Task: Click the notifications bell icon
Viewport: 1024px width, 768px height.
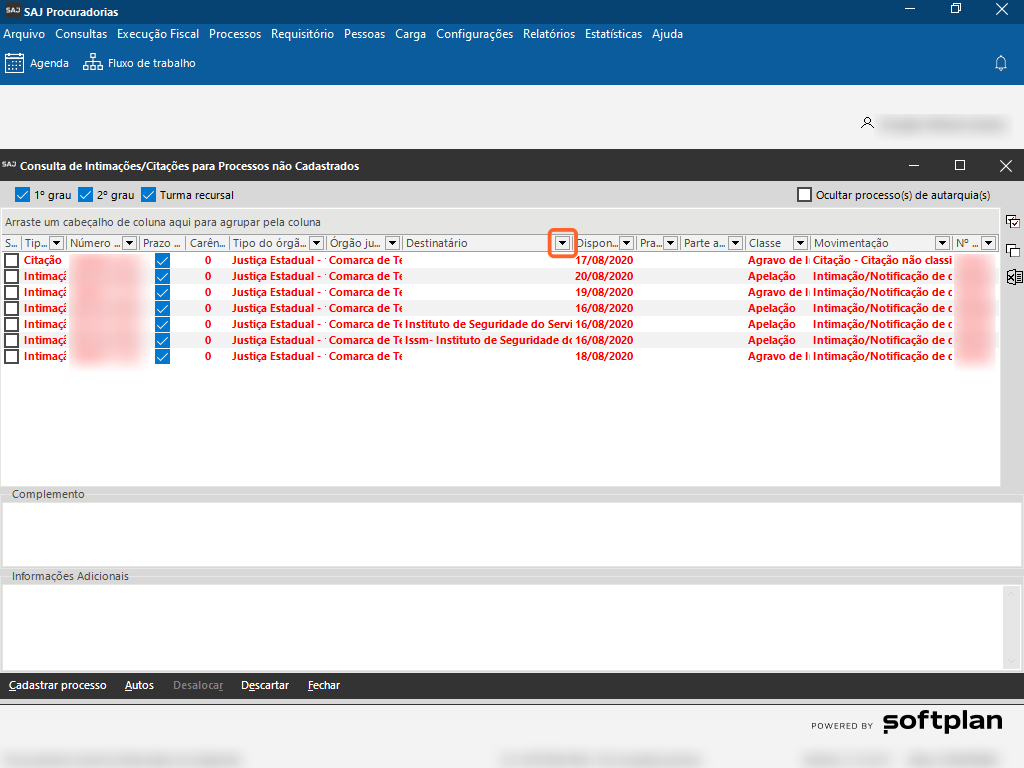Action: coord(1000,63)
